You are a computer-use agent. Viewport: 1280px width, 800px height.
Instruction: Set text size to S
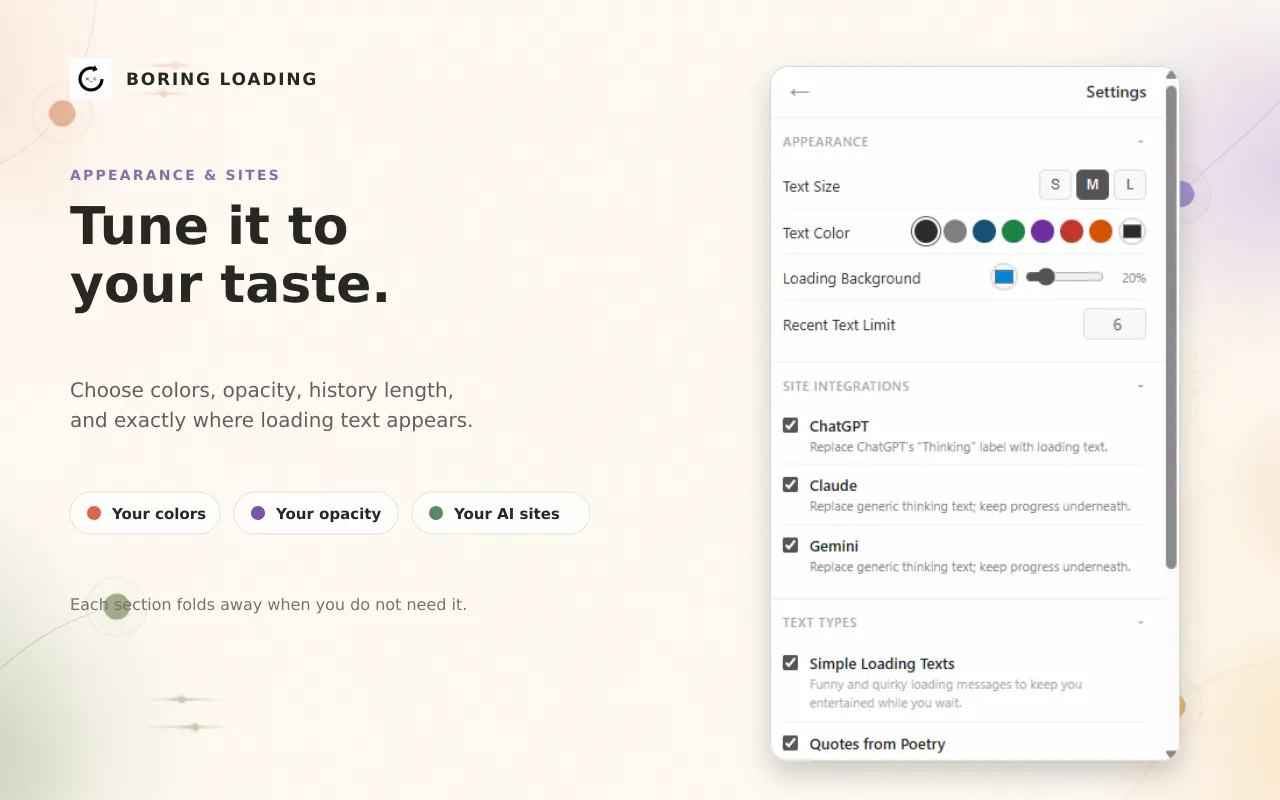1055,185
